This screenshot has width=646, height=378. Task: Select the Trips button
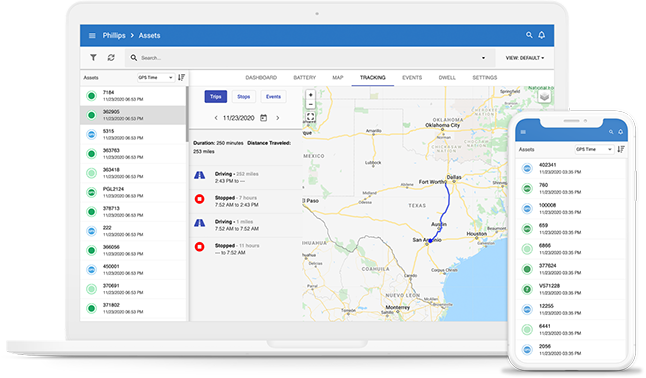(215, 96)
